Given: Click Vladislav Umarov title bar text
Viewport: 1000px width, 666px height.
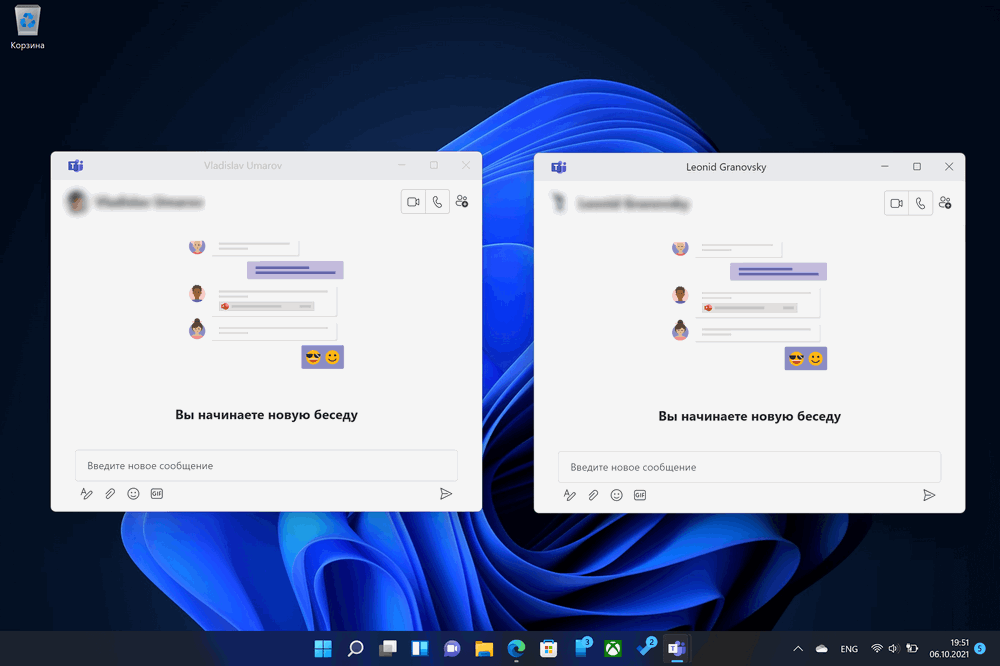Looking at the screenshot, I should [243, 166].
